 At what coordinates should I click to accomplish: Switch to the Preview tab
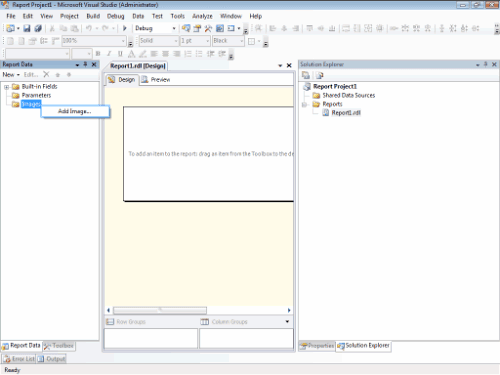click(x=156, y=80)
